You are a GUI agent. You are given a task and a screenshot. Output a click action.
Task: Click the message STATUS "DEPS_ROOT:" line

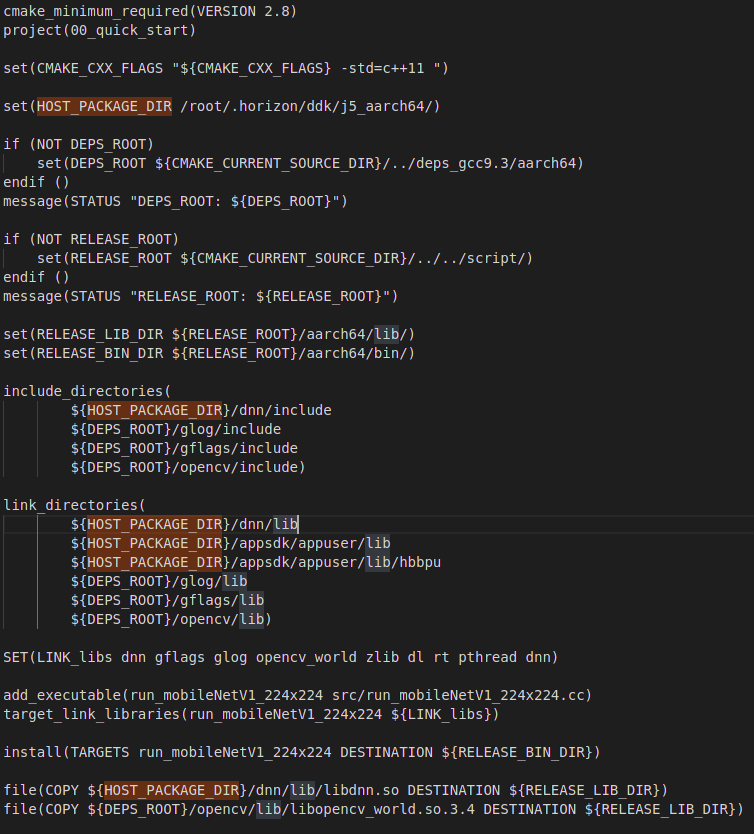(x=175, y=201)
